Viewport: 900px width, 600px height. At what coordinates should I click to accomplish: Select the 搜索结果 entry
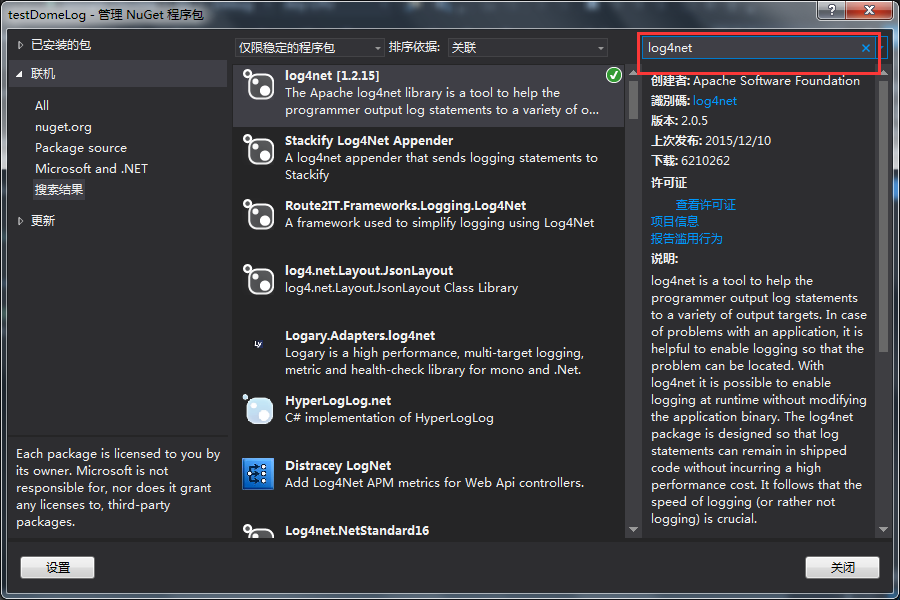click(59, 189)
